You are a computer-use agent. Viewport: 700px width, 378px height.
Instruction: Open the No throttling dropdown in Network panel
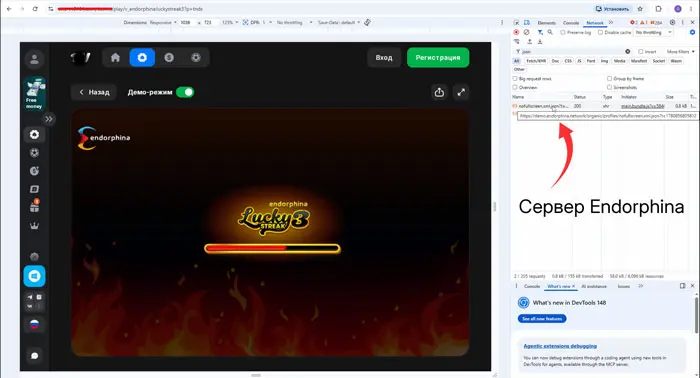coord(654,33)
